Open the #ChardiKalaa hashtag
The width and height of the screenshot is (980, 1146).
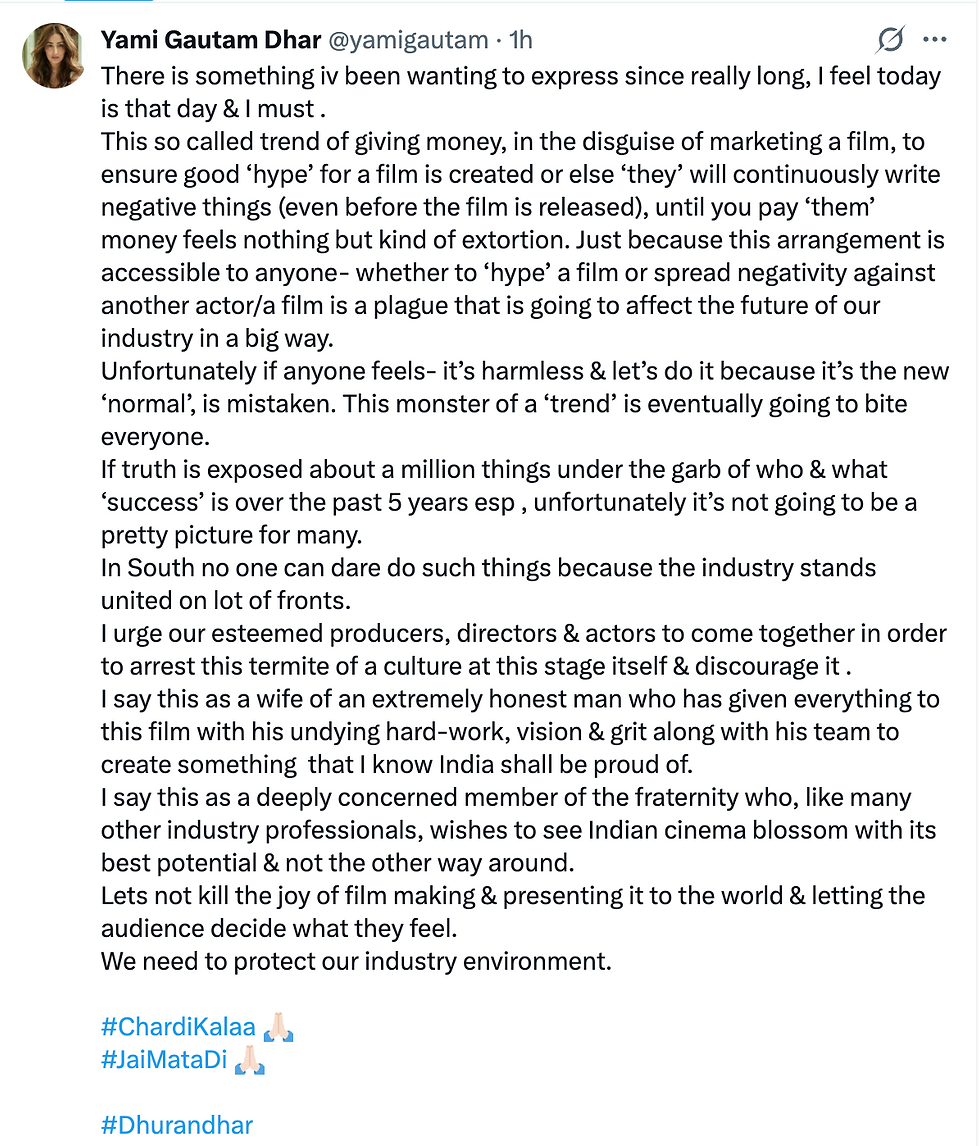179,1026
